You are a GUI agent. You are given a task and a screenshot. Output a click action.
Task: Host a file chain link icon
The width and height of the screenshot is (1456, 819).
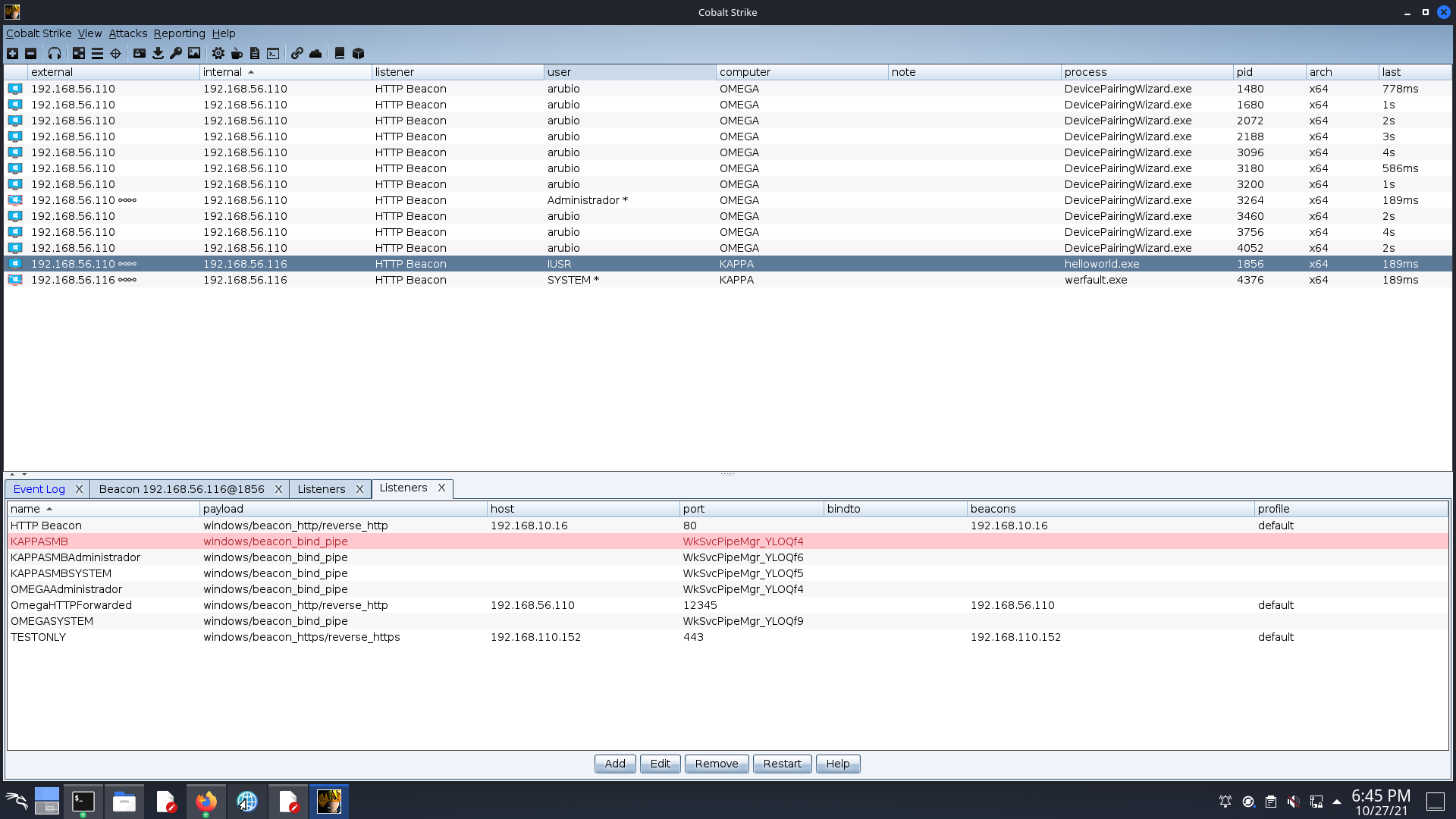click(297, 53)
